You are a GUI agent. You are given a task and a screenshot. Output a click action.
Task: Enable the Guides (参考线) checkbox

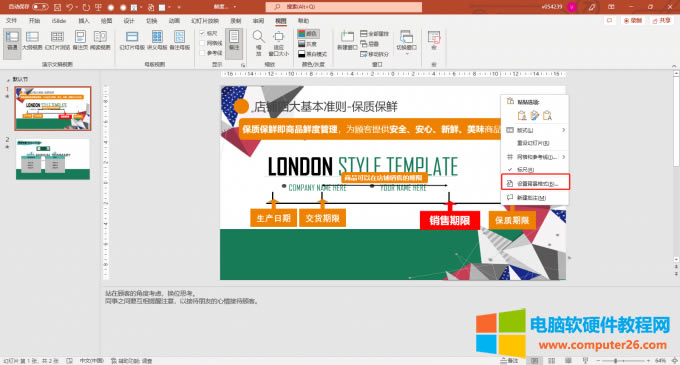(x=202, y=53)
